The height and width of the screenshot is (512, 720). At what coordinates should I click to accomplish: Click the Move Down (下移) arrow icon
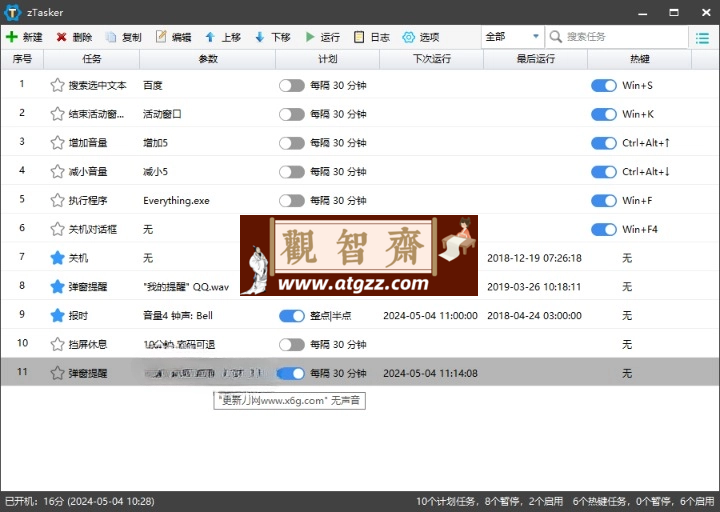click(x=259, y=37)
